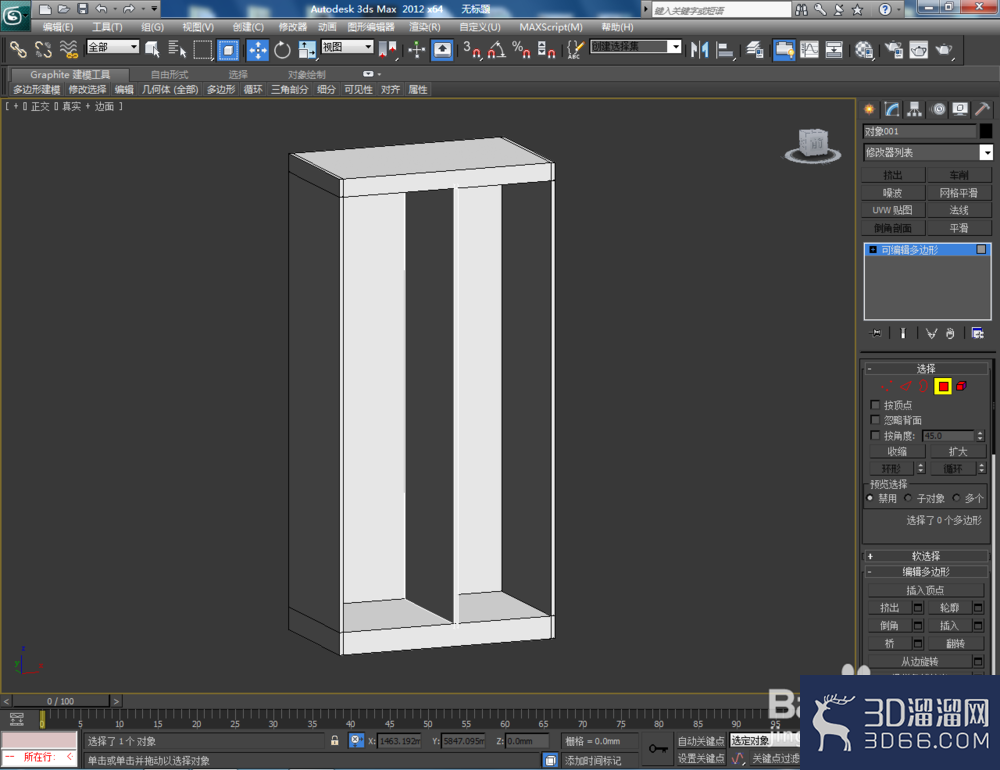Activate Select and Move tool
The width and height of the screenshot is (1000, 770).
[x=258, y=49]
